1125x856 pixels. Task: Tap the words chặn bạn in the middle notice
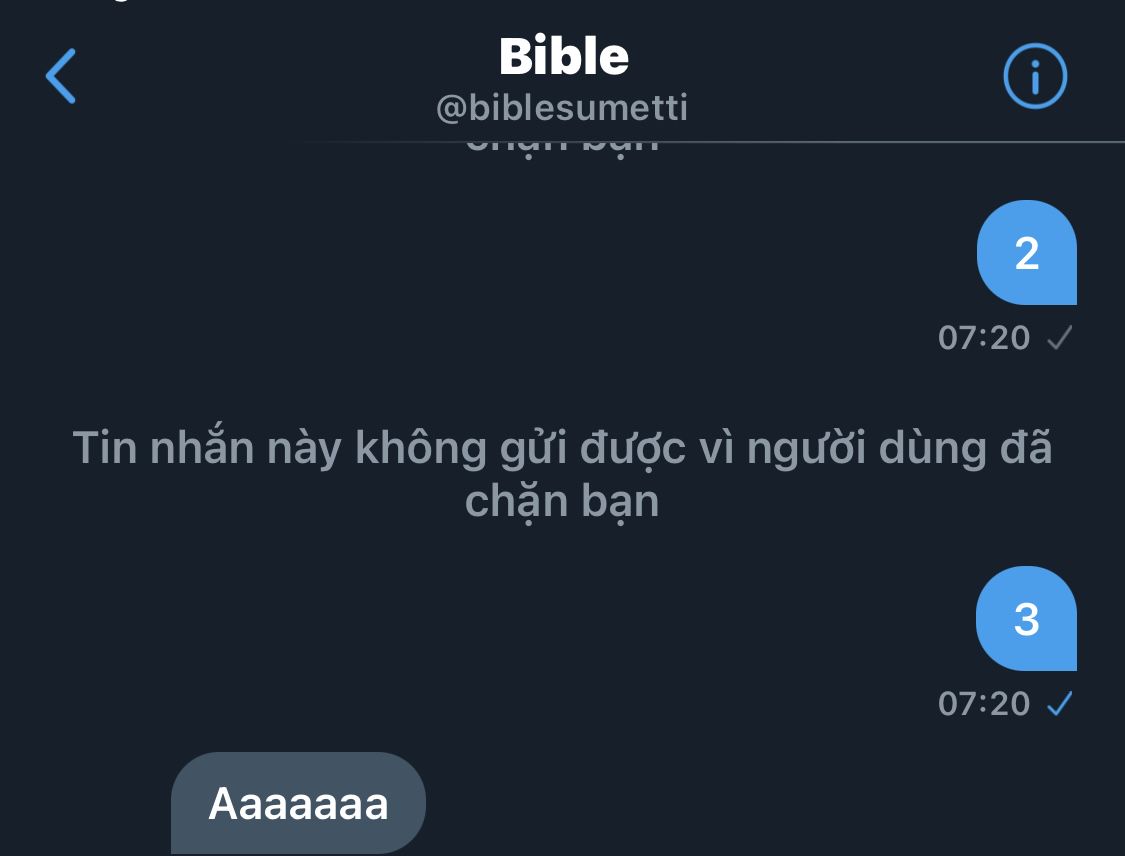[x=562, y=502]
